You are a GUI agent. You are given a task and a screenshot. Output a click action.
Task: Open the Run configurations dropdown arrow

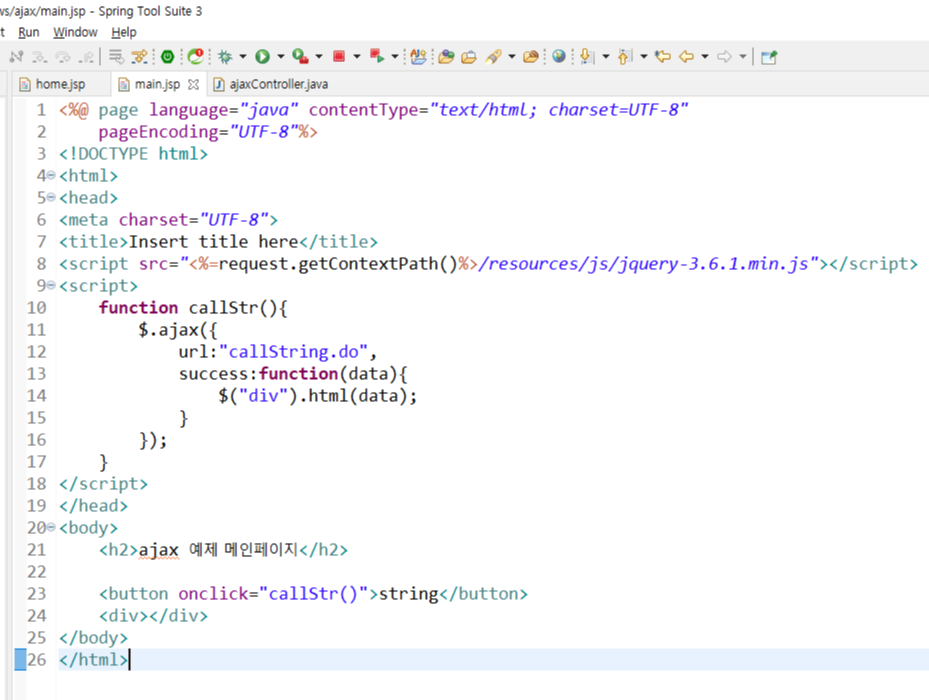pyautogui.click(x=281, y=57)
